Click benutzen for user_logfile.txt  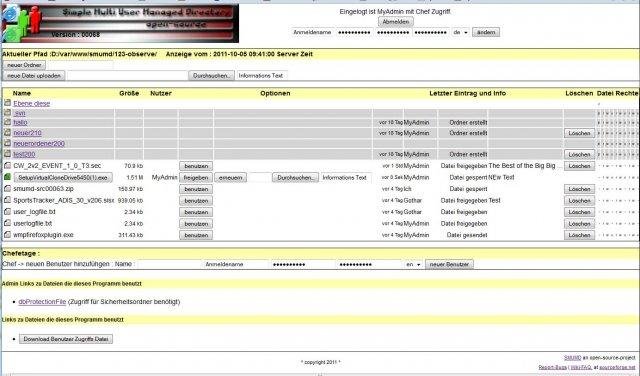pos(196,212)
